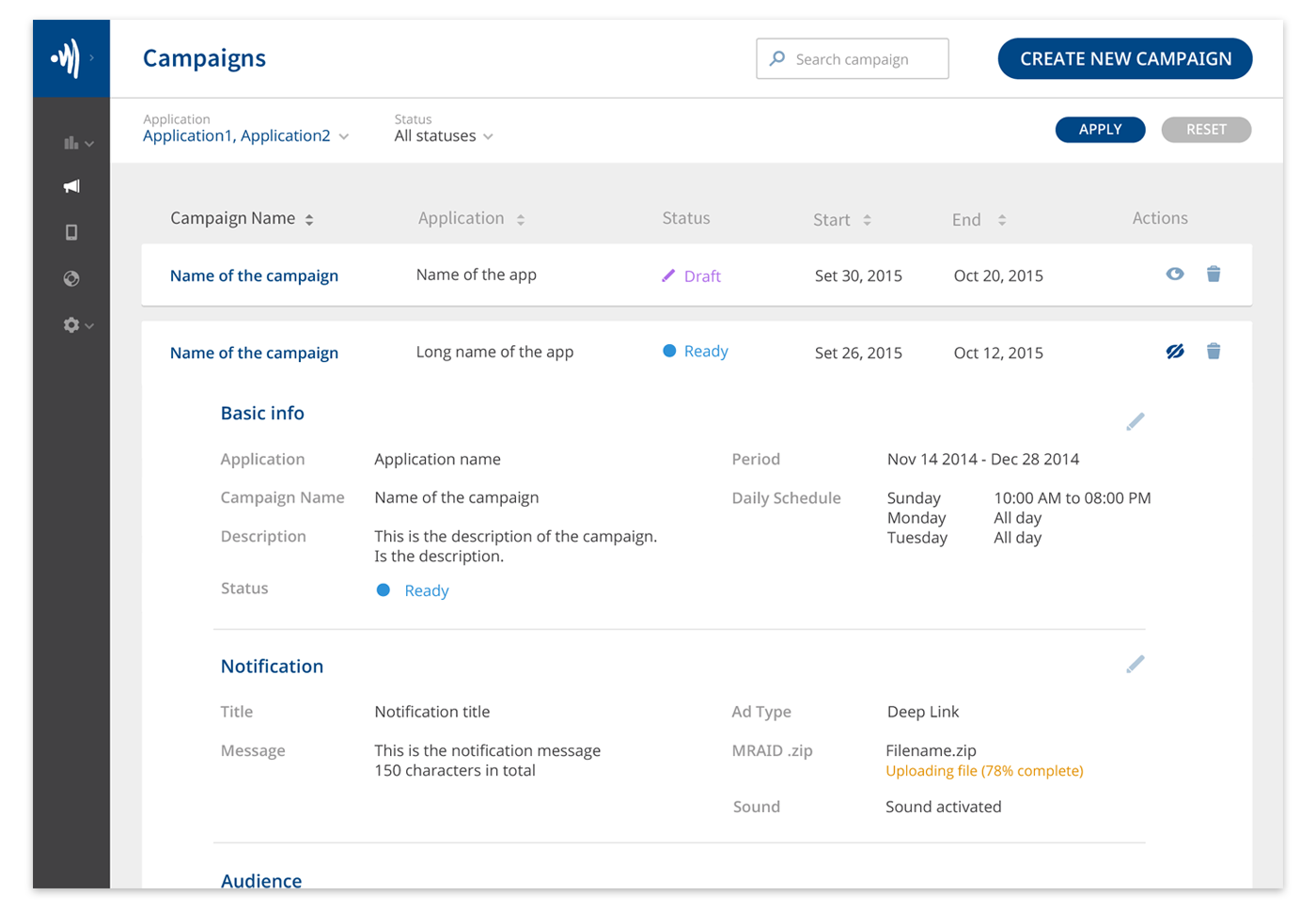Image resolution: width=1316 pixels, height=911 pixels.
Task: Show details of Draft campaign via eye icon
Action: (1175, 274)
